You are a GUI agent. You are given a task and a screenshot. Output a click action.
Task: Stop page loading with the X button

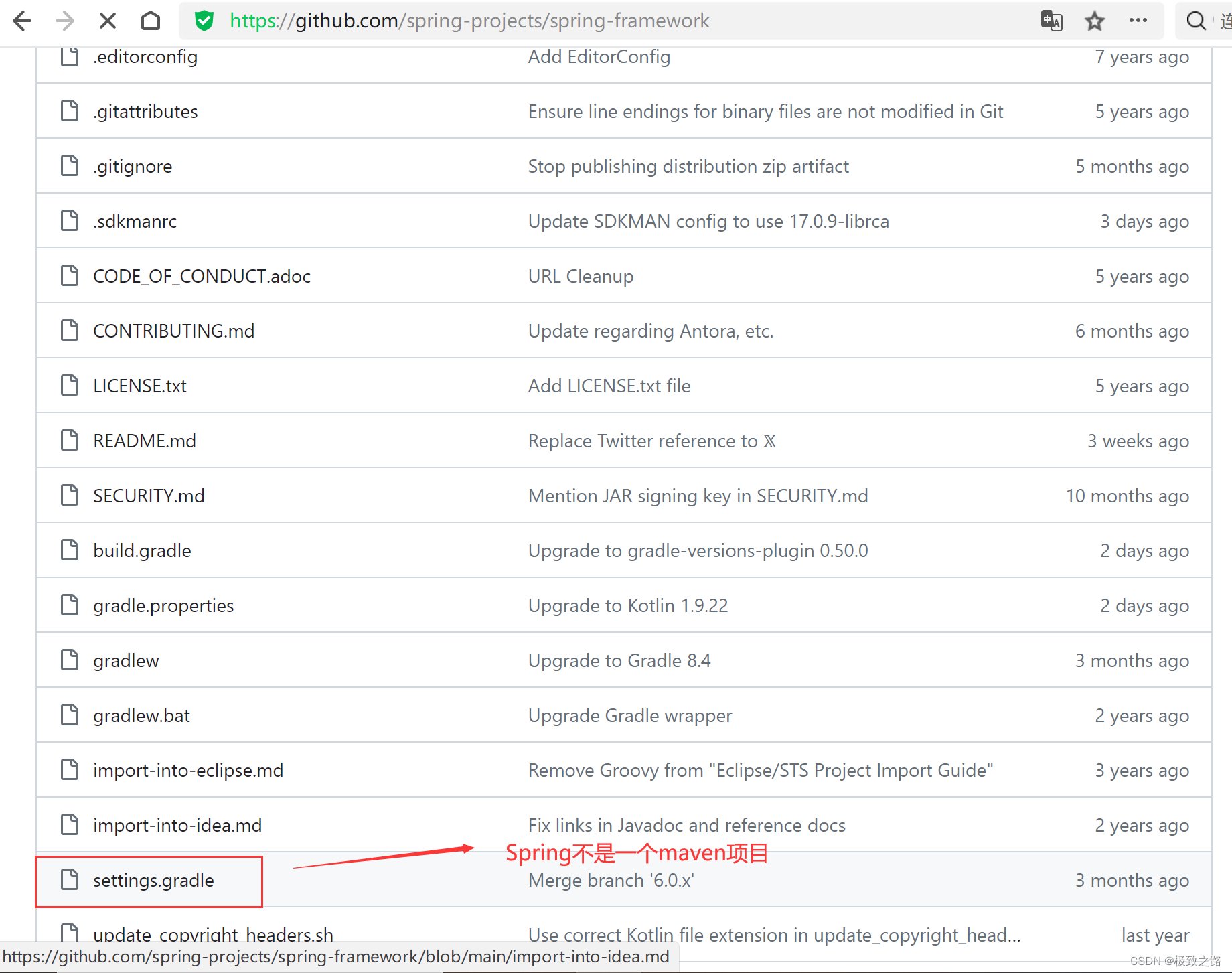click(107, 21)
